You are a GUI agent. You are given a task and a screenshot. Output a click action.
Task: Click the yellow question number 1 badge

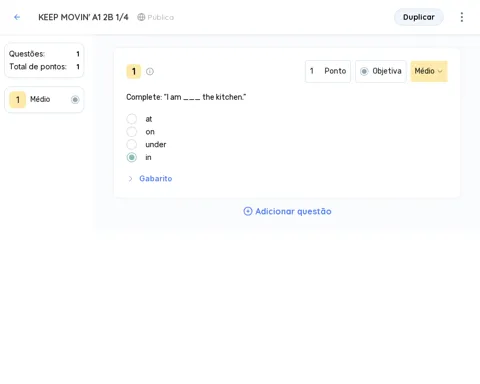click(x=134, y=71)
